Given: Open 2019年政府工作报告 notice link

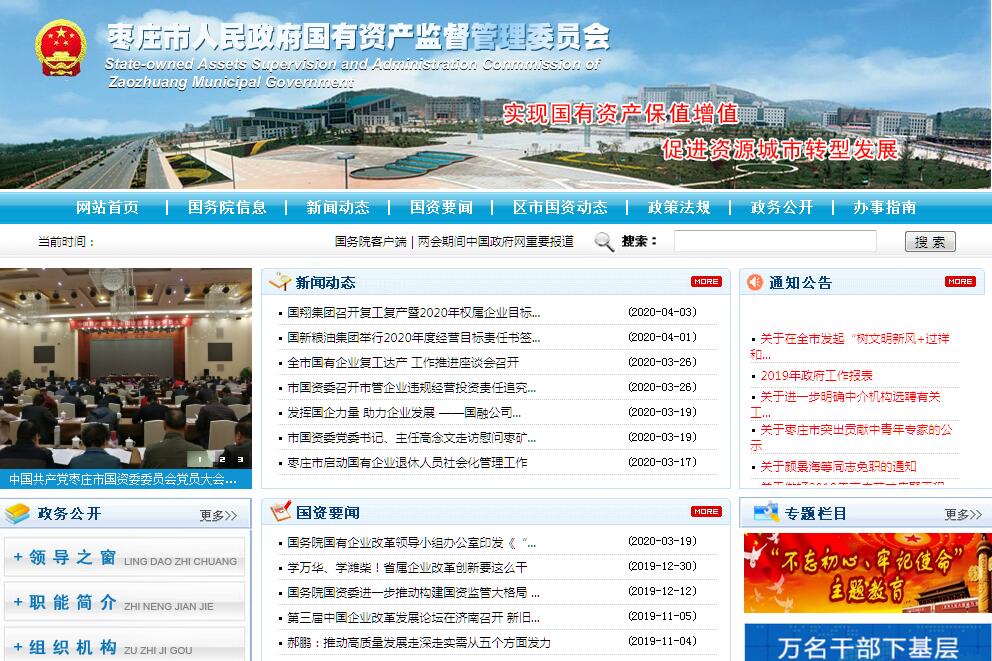Looking at the screenshot, I should coord(816,375).
